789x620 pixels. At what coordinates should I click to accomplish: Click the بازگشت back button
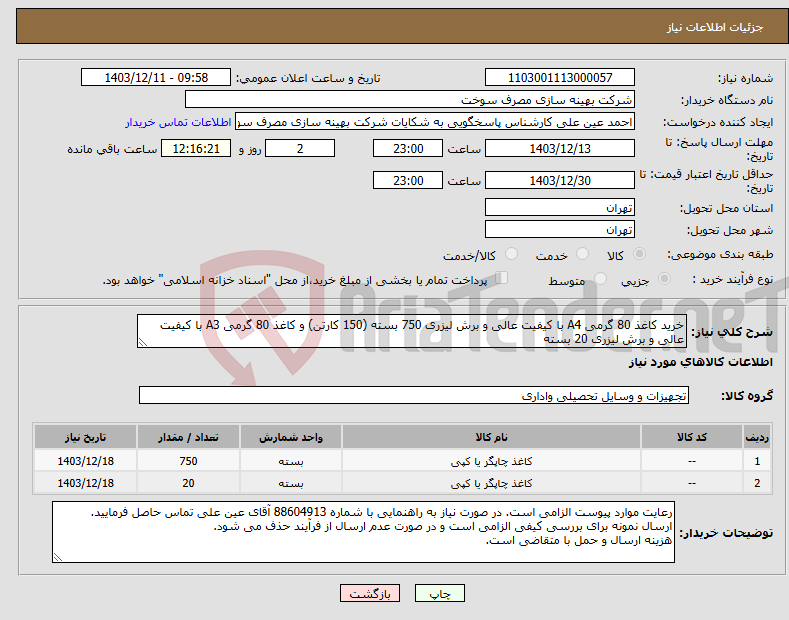pyautogui.click(x=370, y=593)
